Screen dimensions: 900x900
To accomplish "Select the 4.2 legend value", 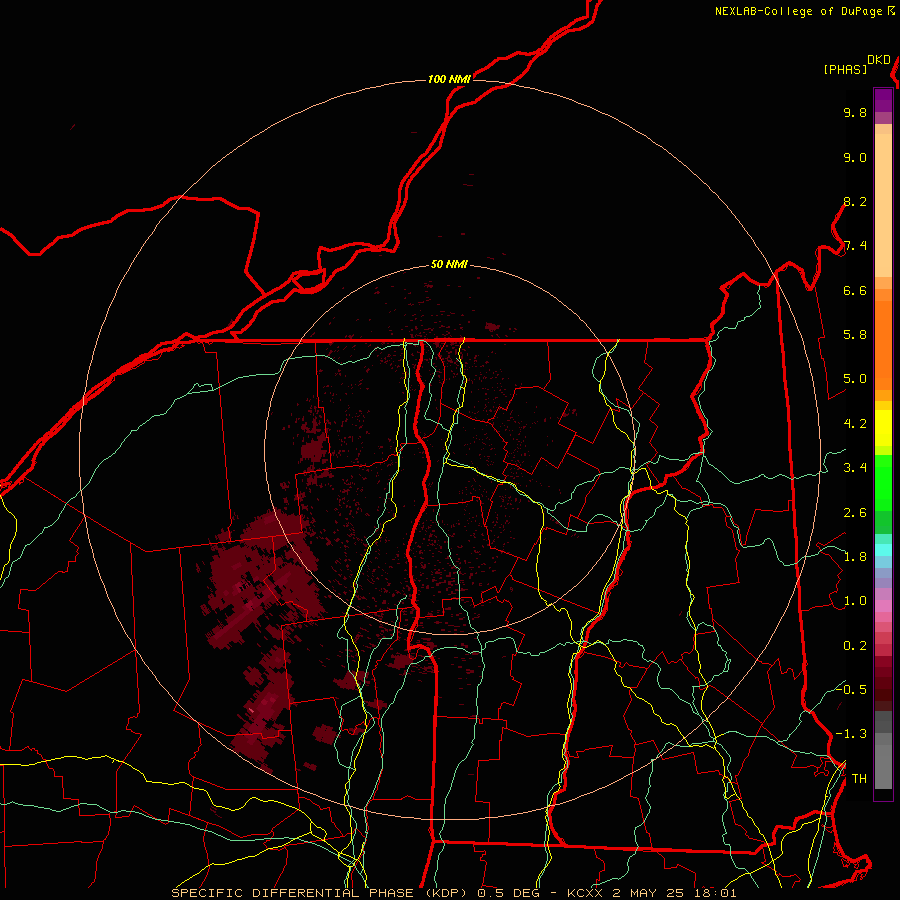I will (x=855, y=424).
